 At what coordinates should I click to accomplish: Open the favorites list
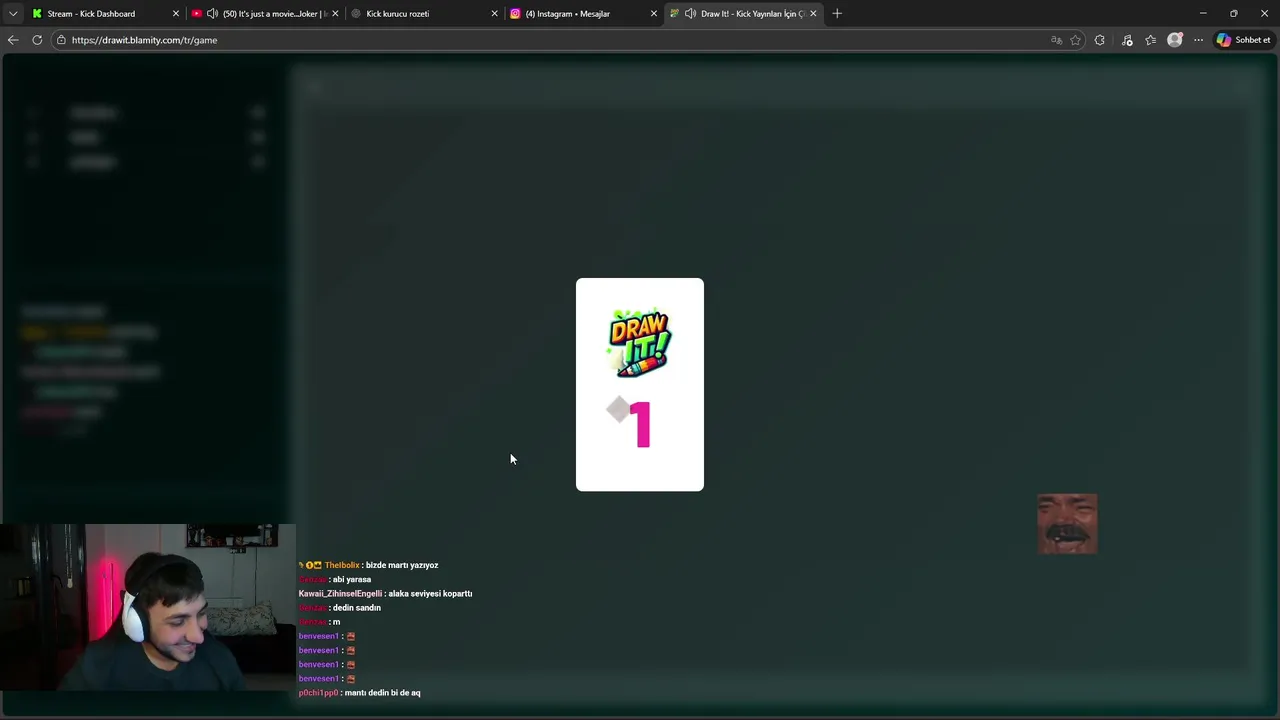tap(1151, 40)
